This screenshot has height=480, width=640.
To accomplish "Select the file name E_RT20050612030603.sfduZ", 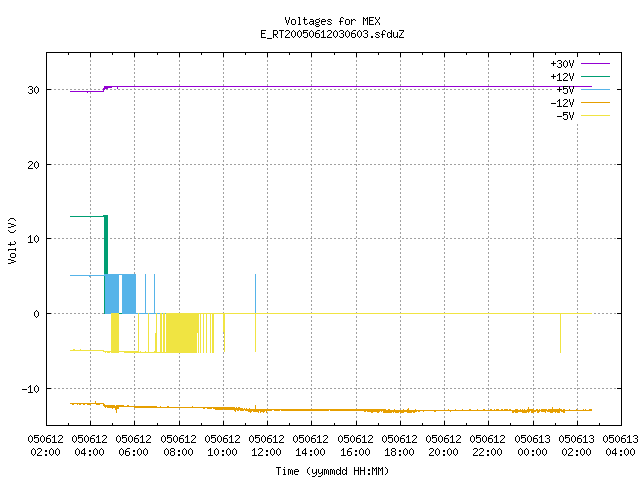I will (332, 34).
